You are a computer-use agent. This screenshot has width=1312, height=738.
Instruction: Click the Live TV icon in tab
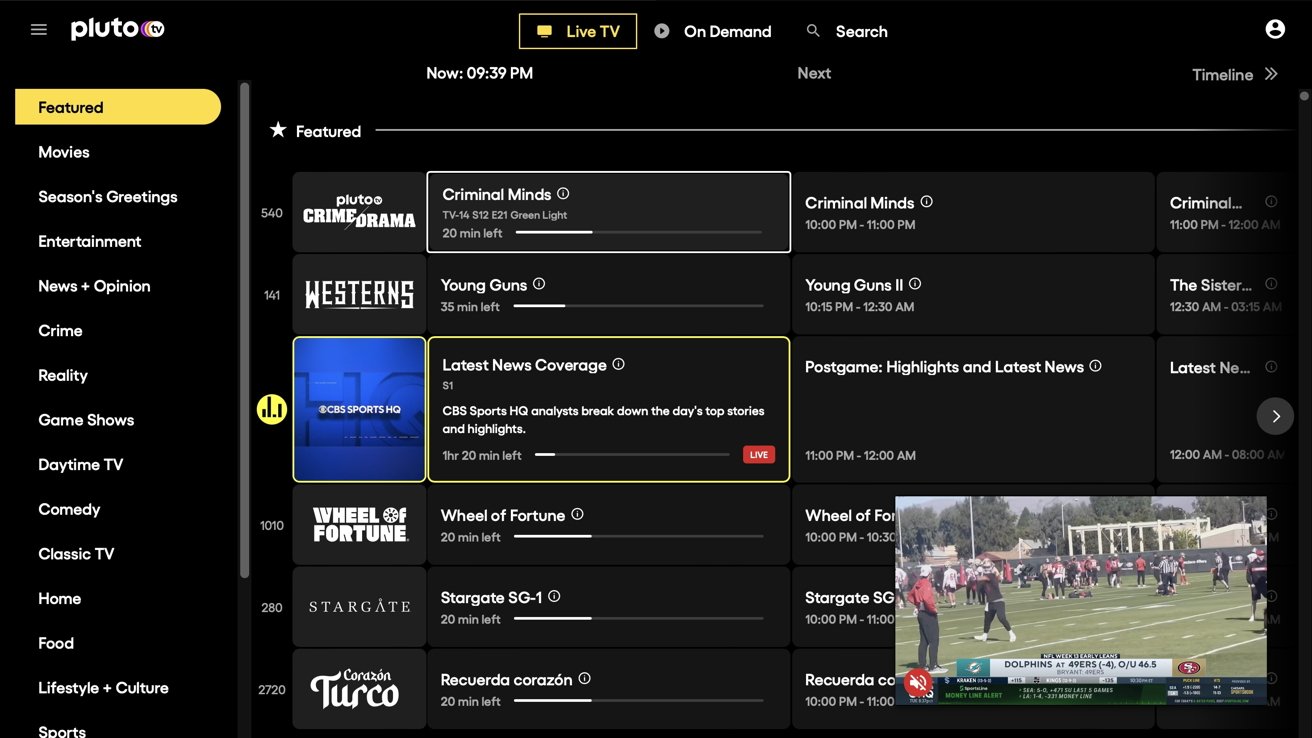[x=544, y=31]
